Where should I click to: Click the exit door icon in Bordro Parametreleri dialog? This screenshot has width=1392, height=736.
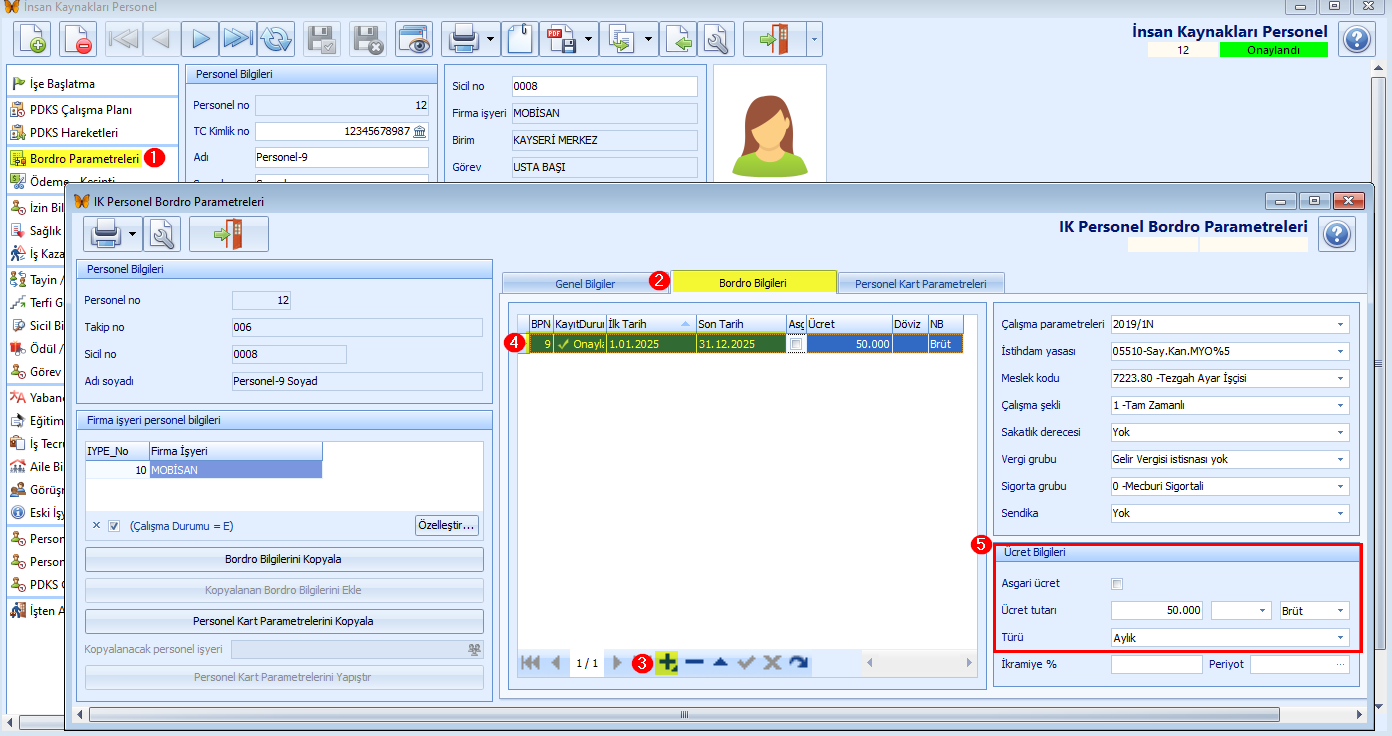(228, 234)
